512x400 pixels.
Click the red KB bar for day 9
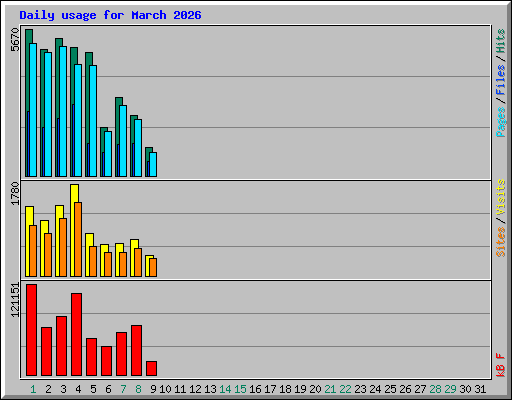(x=151, y=368)
